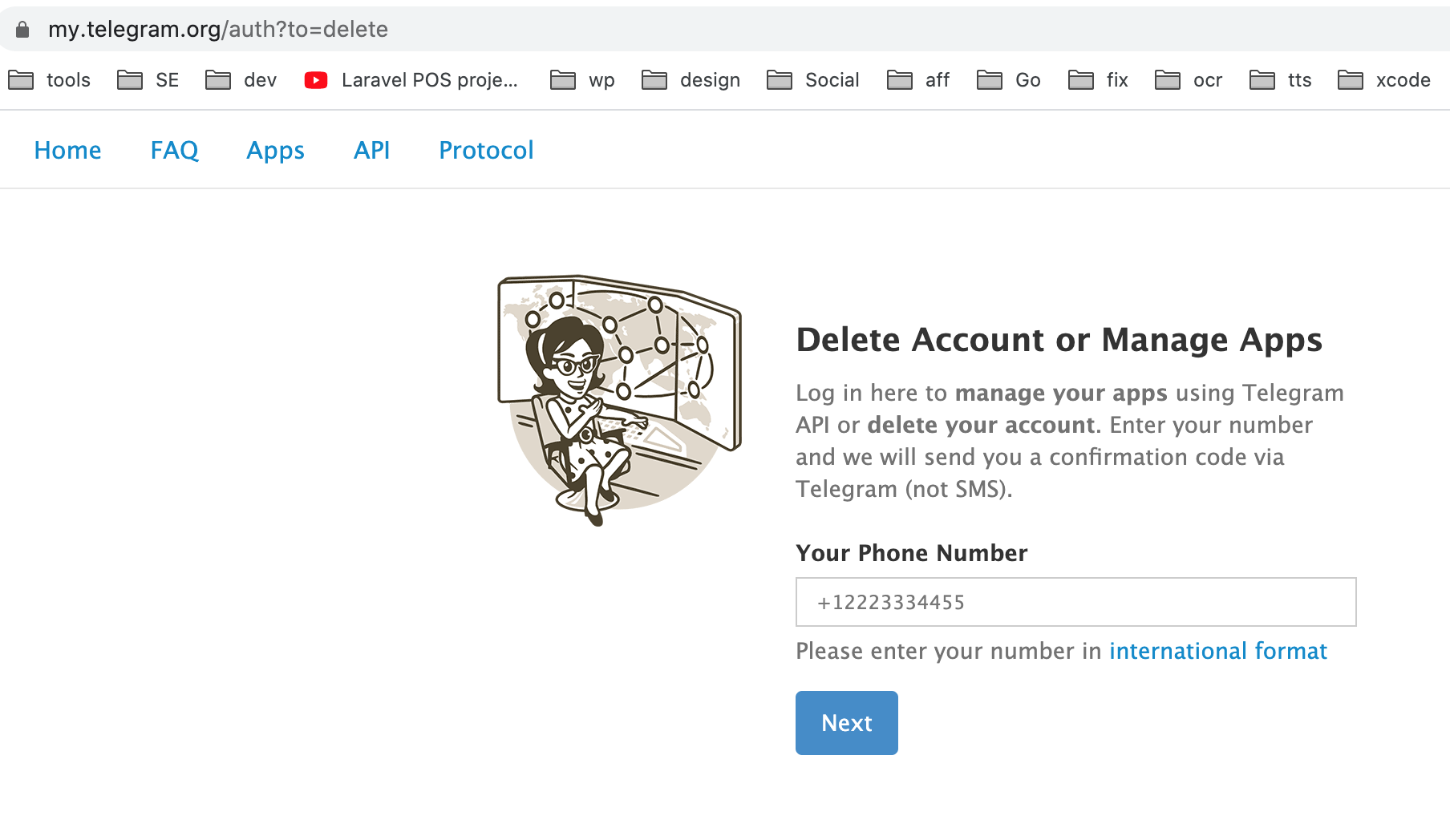Image resolution: width=1450 pixels, height=840 pixels.
Task: Follow the international format link
Action: pyautogui.click(x=1217, y=651)
